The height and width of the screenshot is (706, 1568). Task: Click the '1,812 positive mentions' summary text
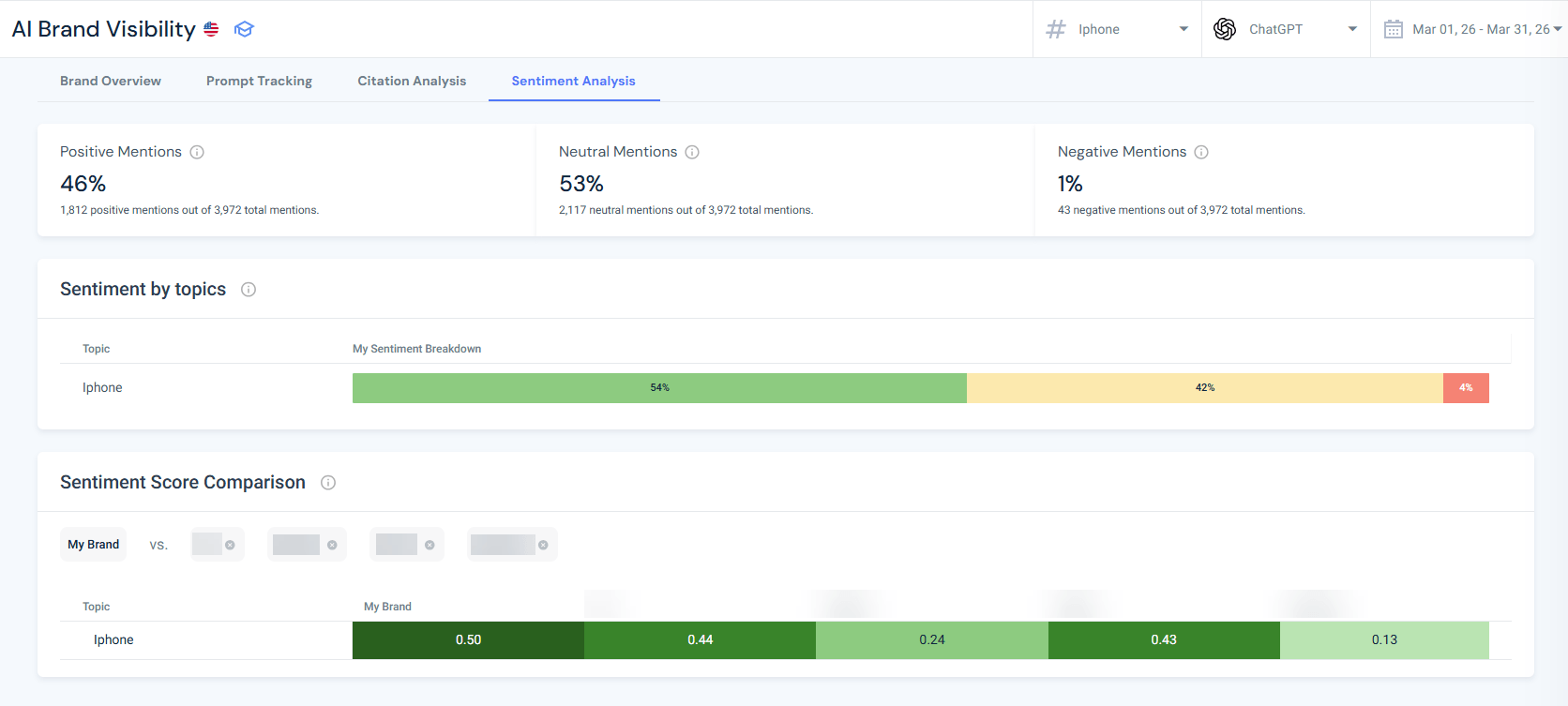click(189, 210)
